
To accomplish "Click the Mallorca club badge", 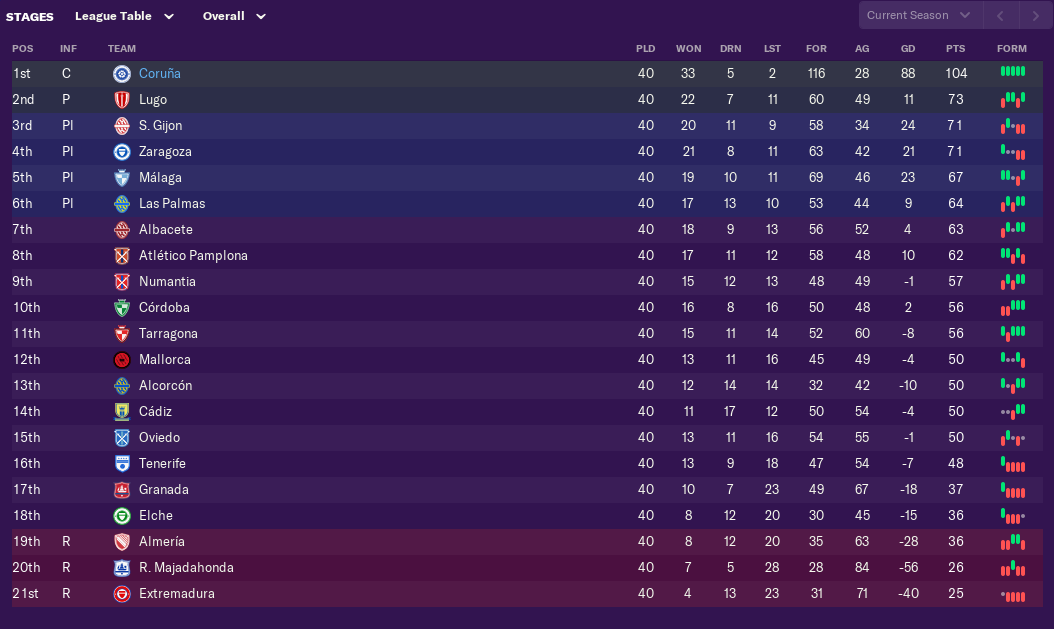I will (122, 360).
